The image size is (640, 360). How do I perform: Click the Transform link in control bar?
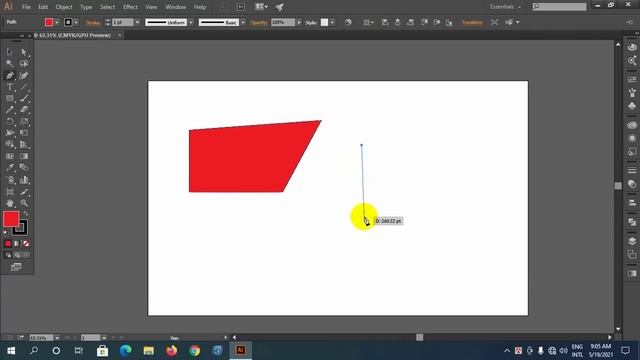coord(472,22)
